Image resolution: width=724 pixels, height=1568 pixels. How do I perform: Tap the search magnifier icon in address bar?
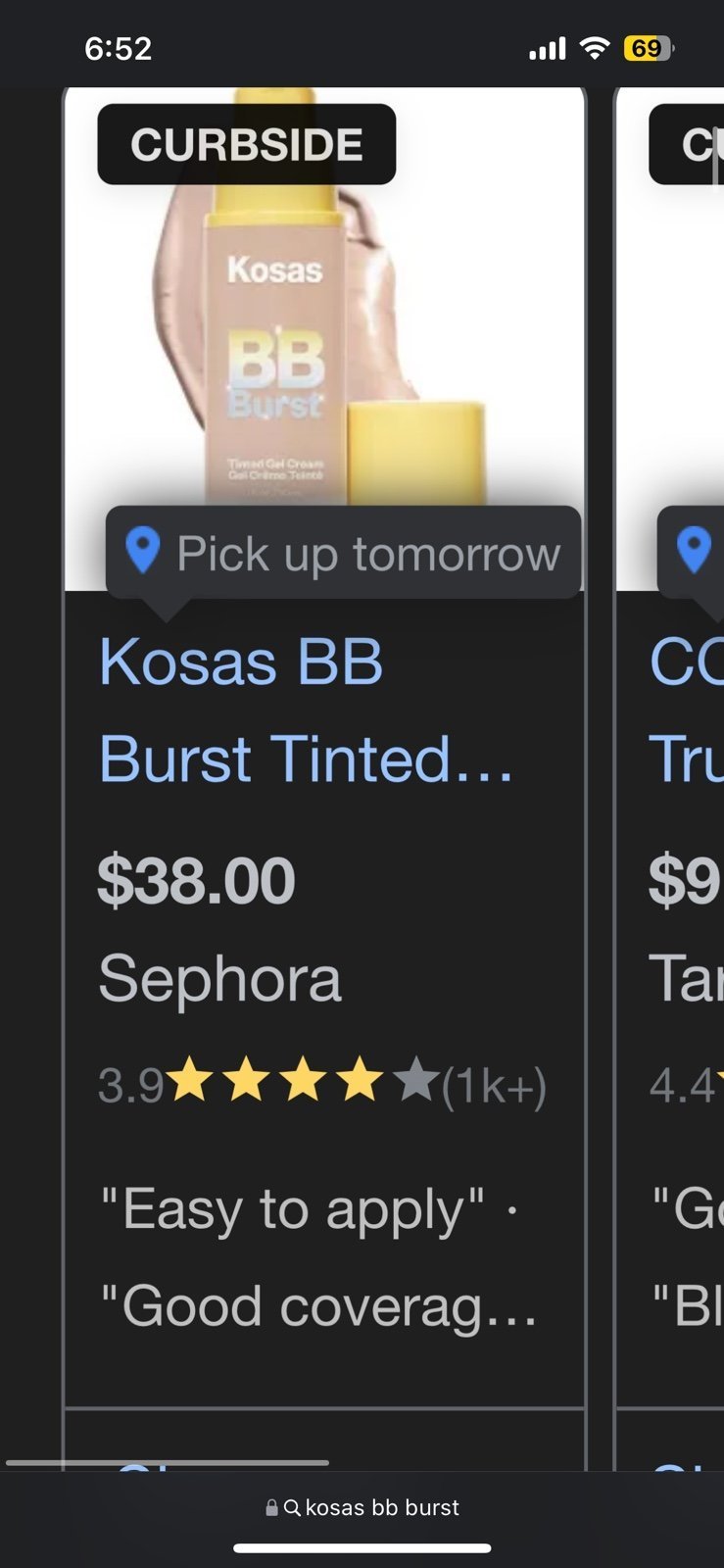(x=292, y=1508)
